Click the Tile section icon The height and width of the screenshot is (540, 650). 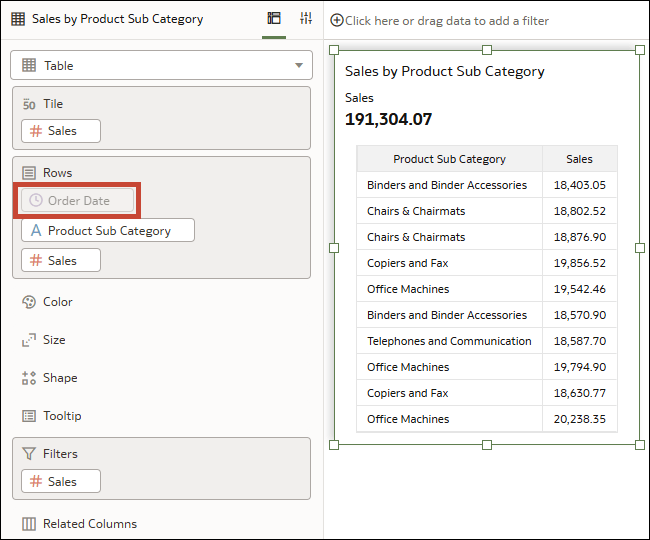coord(29,104)
